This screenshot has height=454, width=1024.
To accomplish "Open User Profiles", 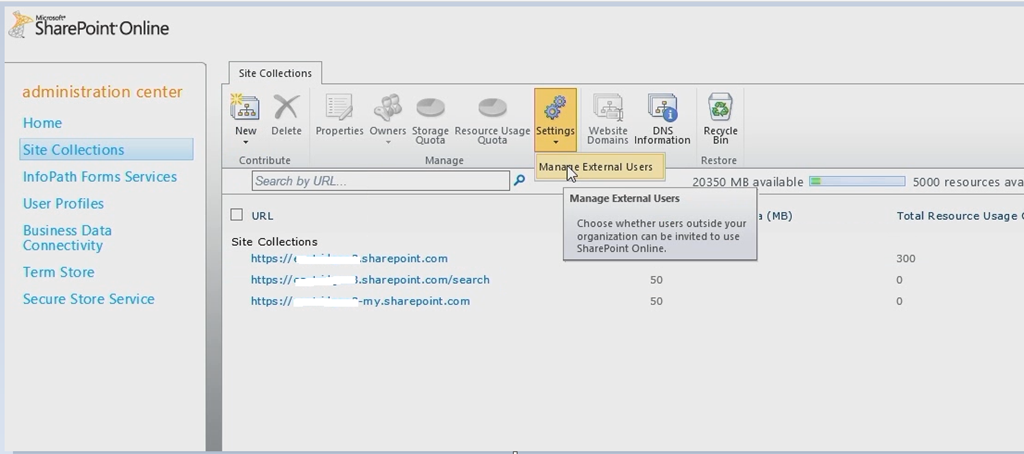I will pos(63,203).
